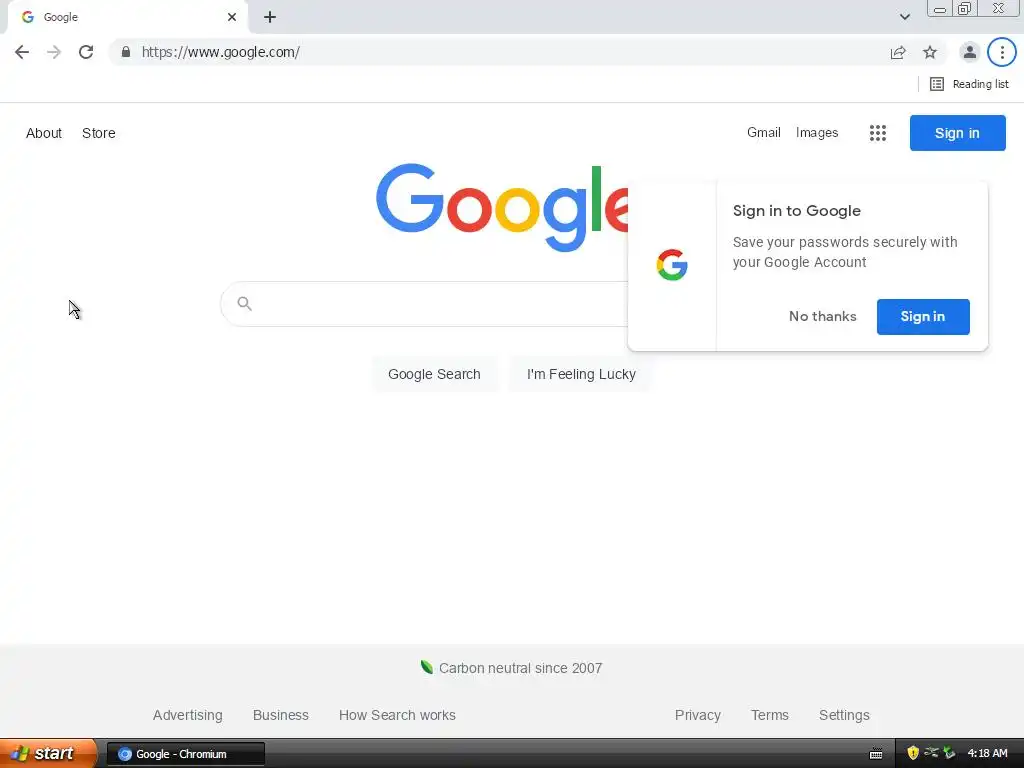The image size is (1024, 768).
Task: Bookmark this page with the star icon
Action: coord(930,52)
